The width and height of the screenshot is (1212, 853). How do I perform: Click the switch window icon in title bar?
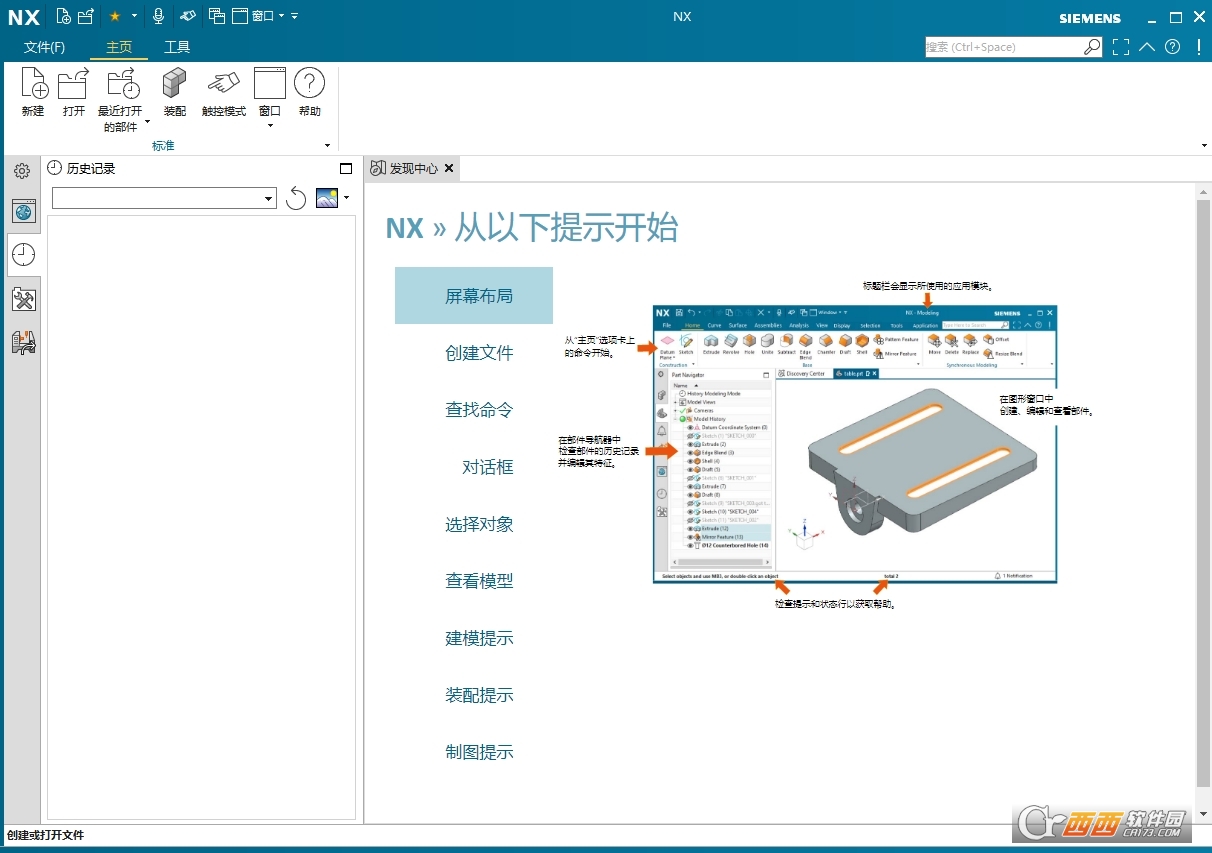(217, 16)
